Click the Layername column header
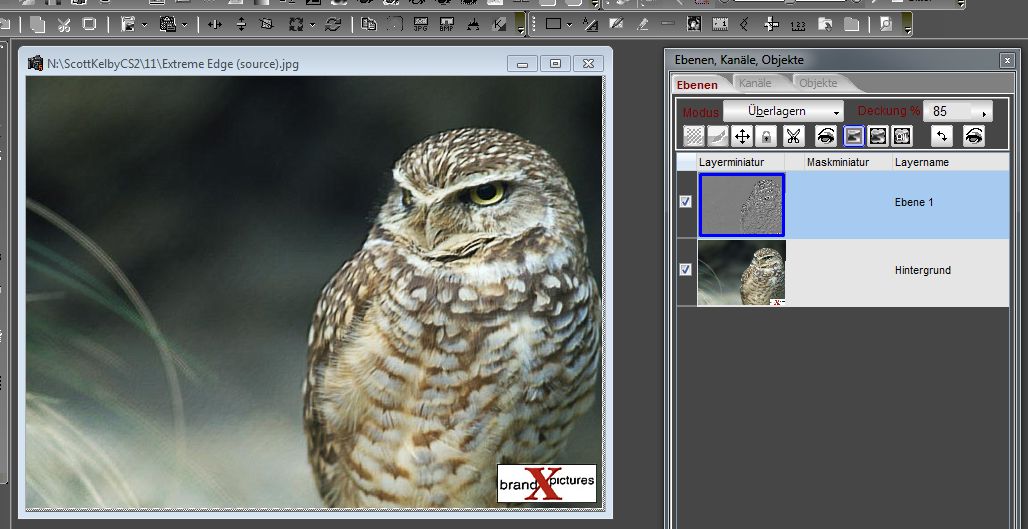The height and width of the screenshot is (529, 1028). click(x=922, y=162)
